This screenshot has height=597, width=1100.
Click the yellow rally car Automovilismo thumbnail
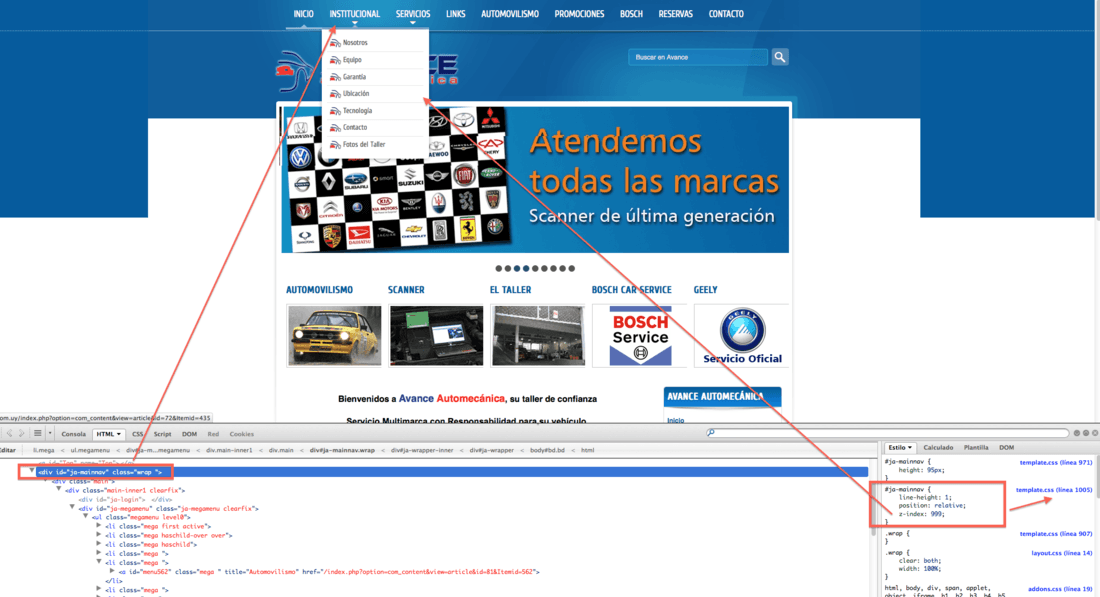[x=334, y=335]
